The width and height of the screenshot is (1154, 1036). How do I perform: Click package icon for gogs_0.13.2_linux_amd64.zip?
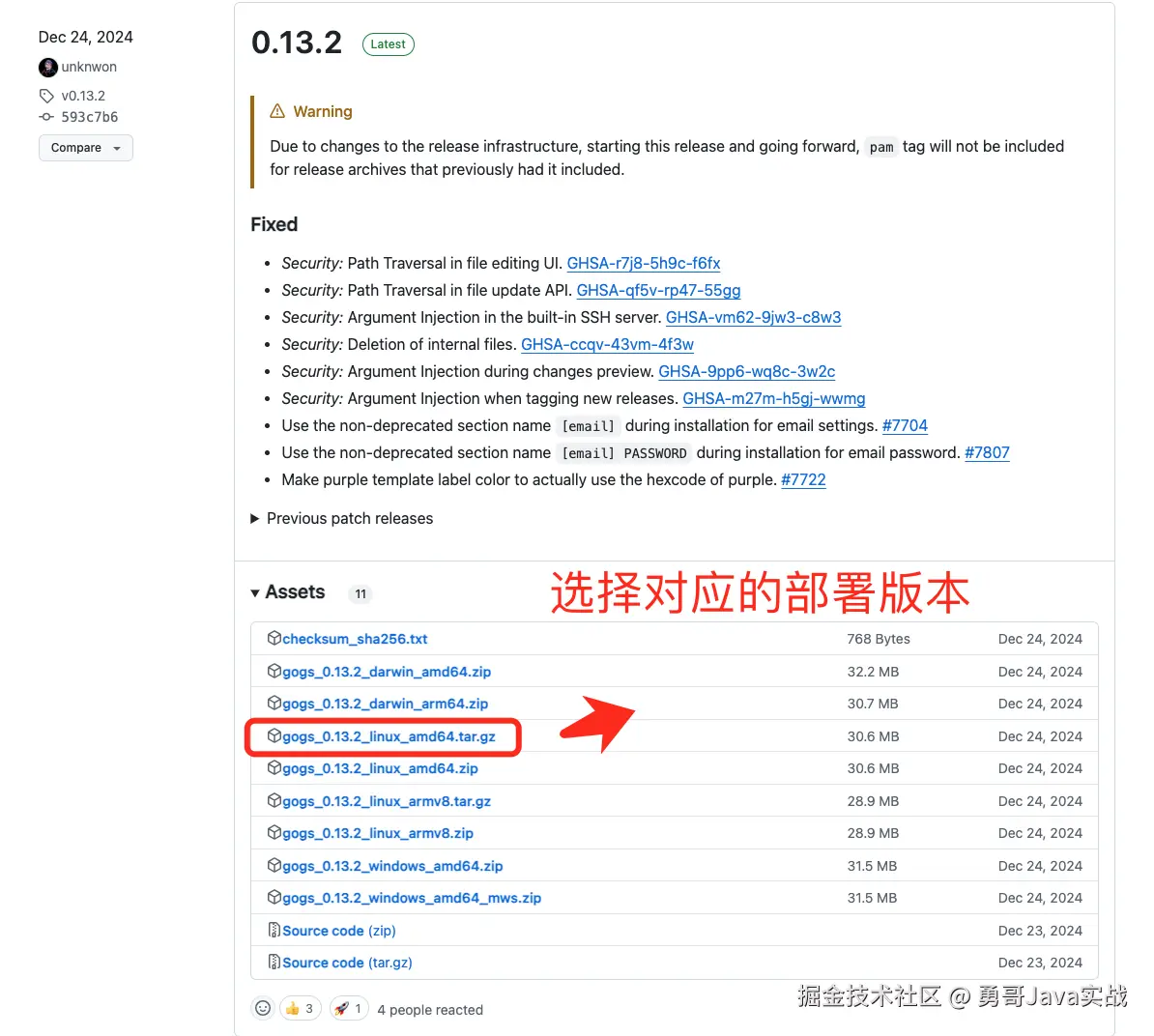[x=274, y=768]
